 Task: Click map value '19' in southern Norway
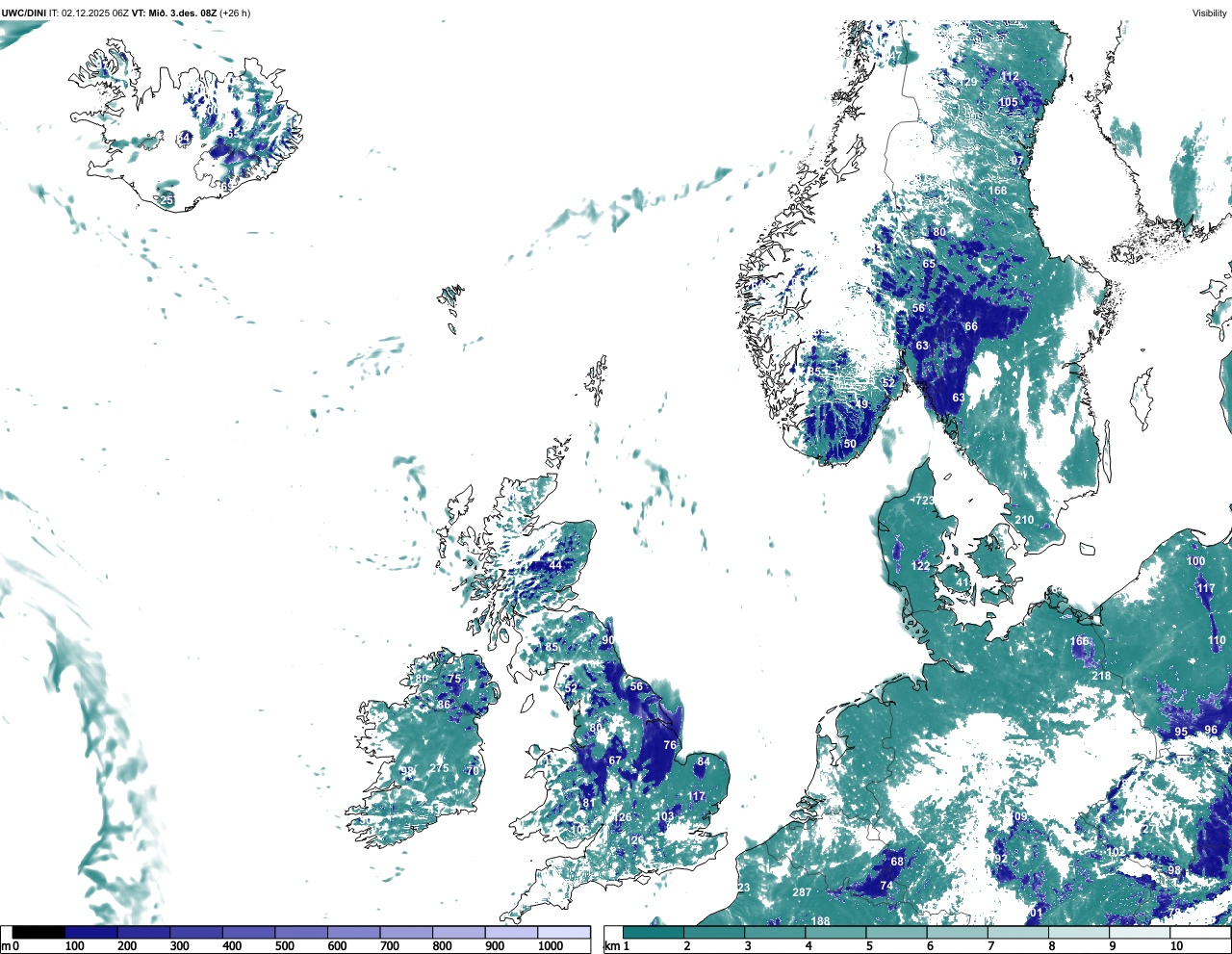tap(861, 404)
